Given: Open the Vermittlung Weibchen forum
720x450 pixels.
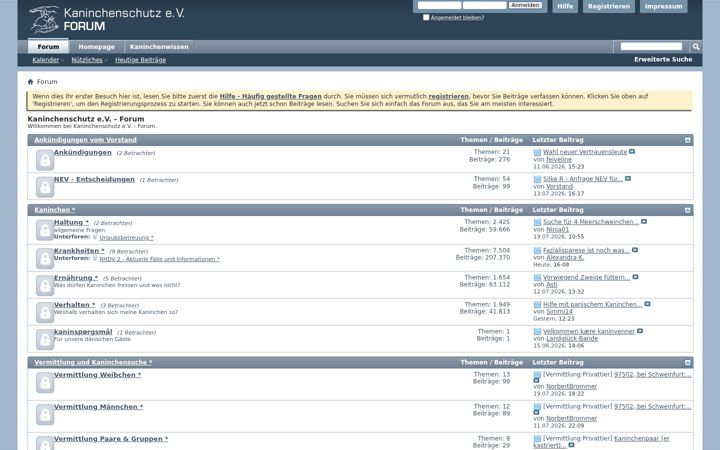Looking at the screenshot, I should [97, 375].
